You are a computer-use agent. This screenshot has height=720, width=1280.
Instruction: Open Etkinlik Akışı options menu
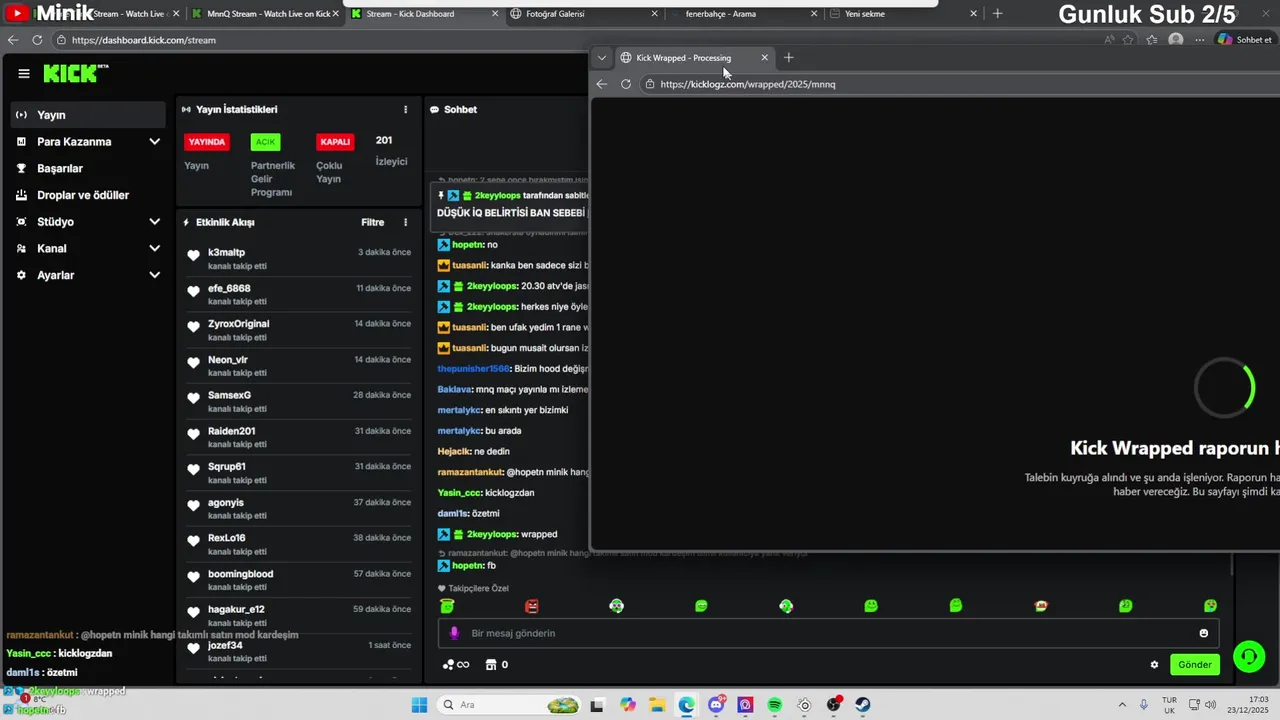pyautogui.click(x=405, y=222)
